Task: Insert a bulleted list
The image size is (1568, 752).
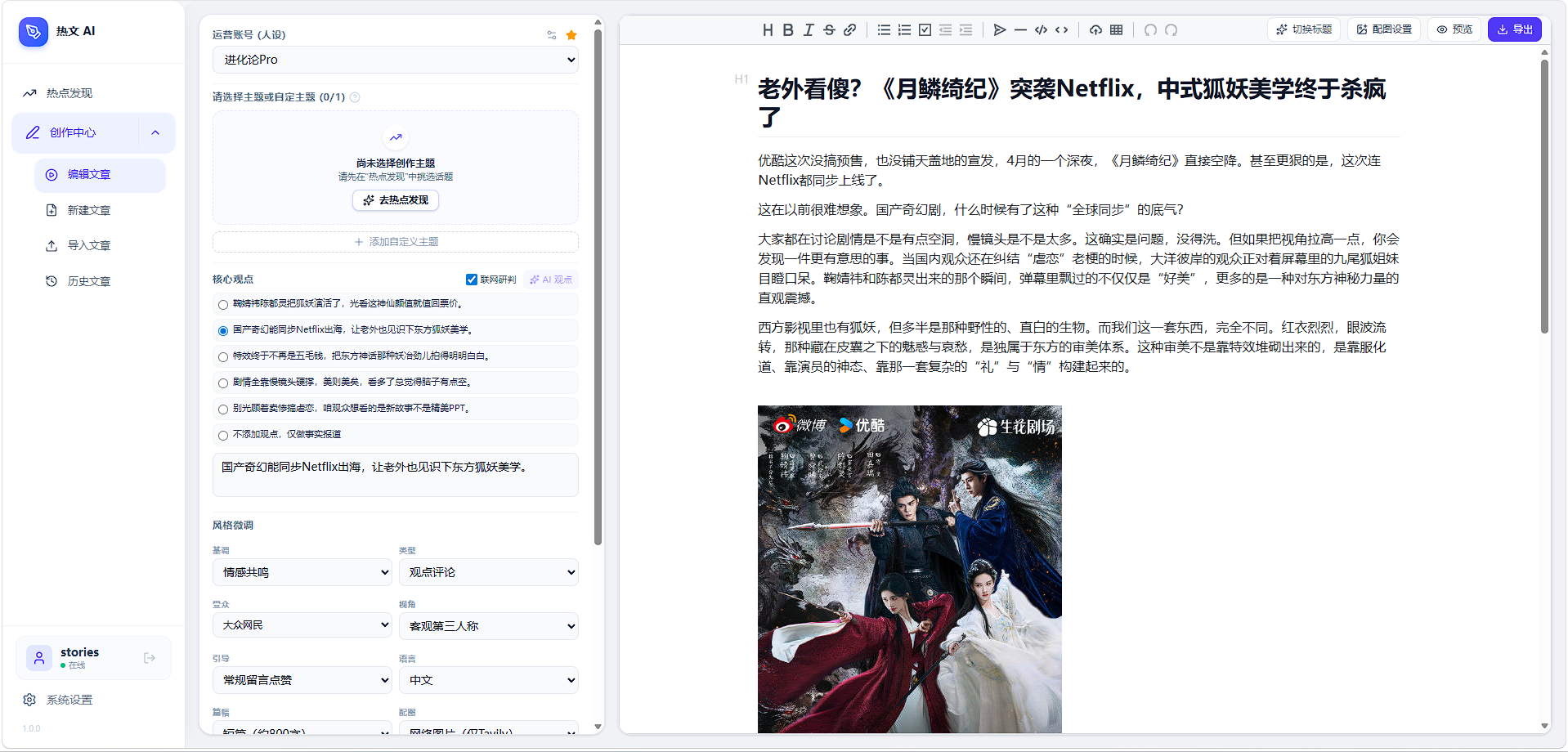Action: point(884,29)
